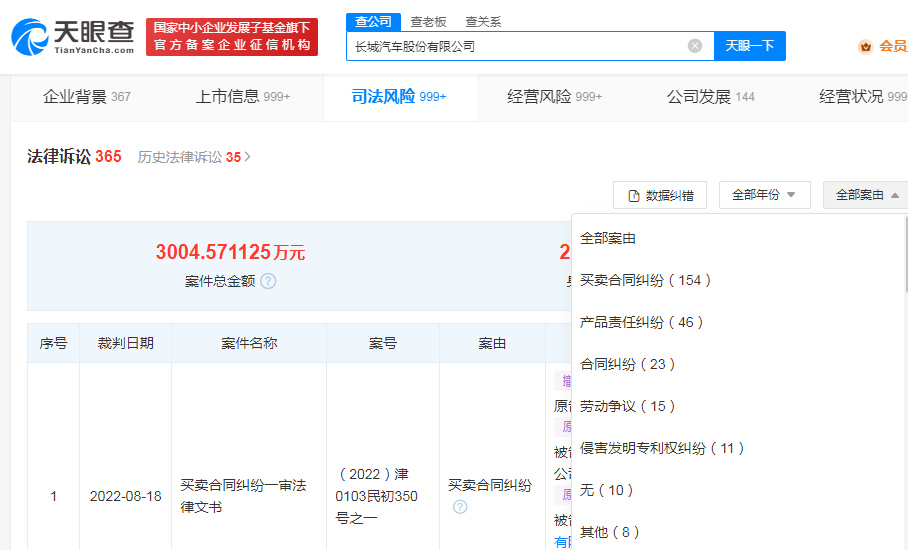Click the 案号 column header

point(383,343)
